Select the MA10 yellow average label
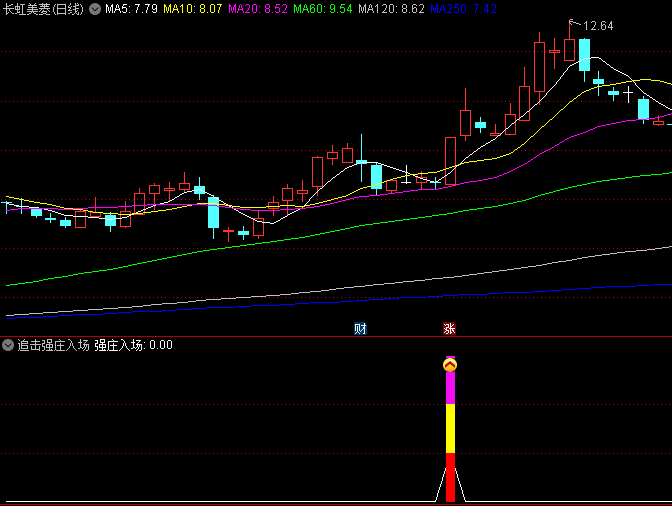Viewport: 672px width, 506px height. (193, 8)
